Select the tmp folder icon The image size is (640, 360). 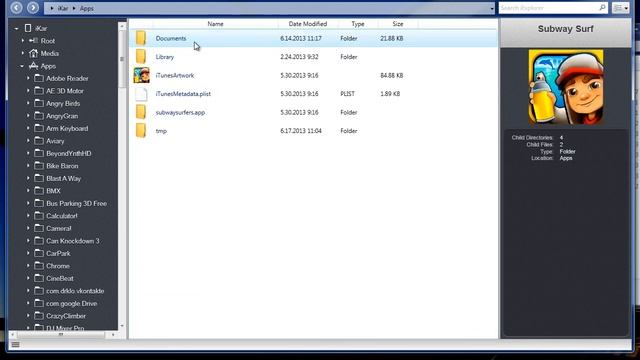[141, 131]
